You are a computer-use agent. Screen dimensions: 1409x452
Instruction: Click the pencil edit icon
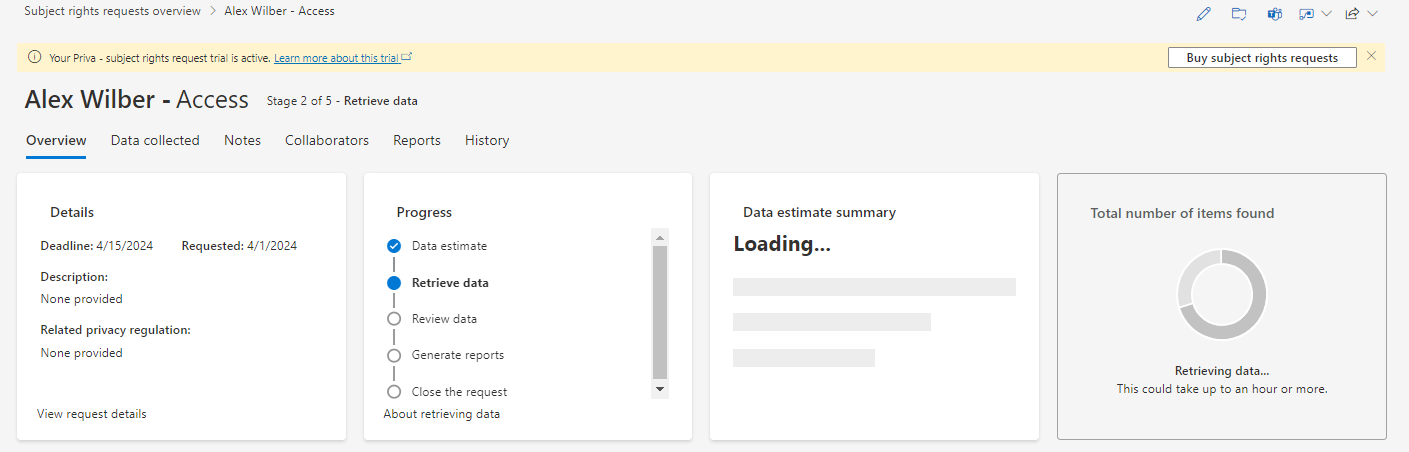pos(1203,14)
